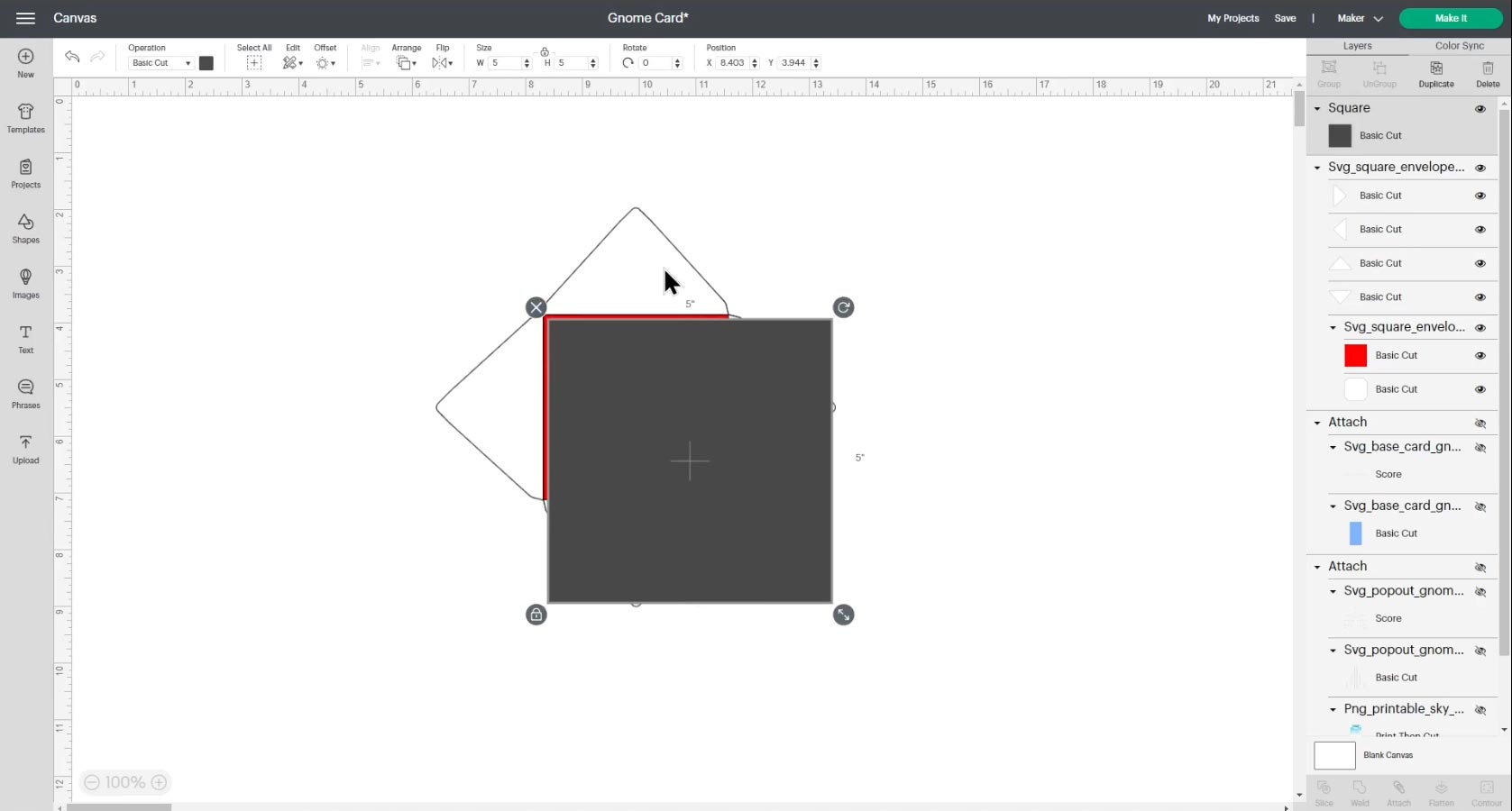Image resolution: width=1512 pixels, height=811 pixels.
Task: Click the Upload icon
Action: (x=25, y=448)
